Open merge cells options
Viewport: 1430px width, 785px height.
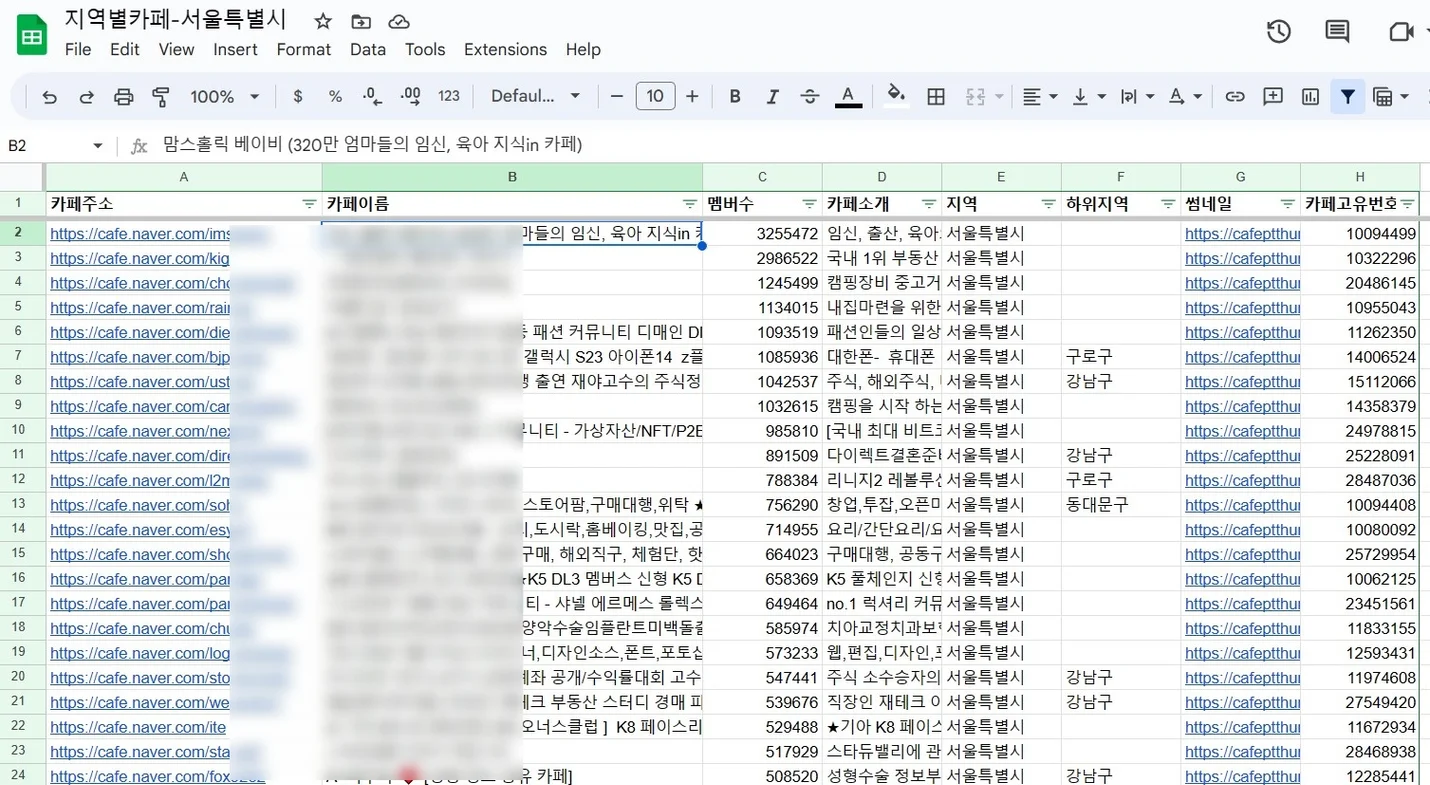(x=984, y=97)
